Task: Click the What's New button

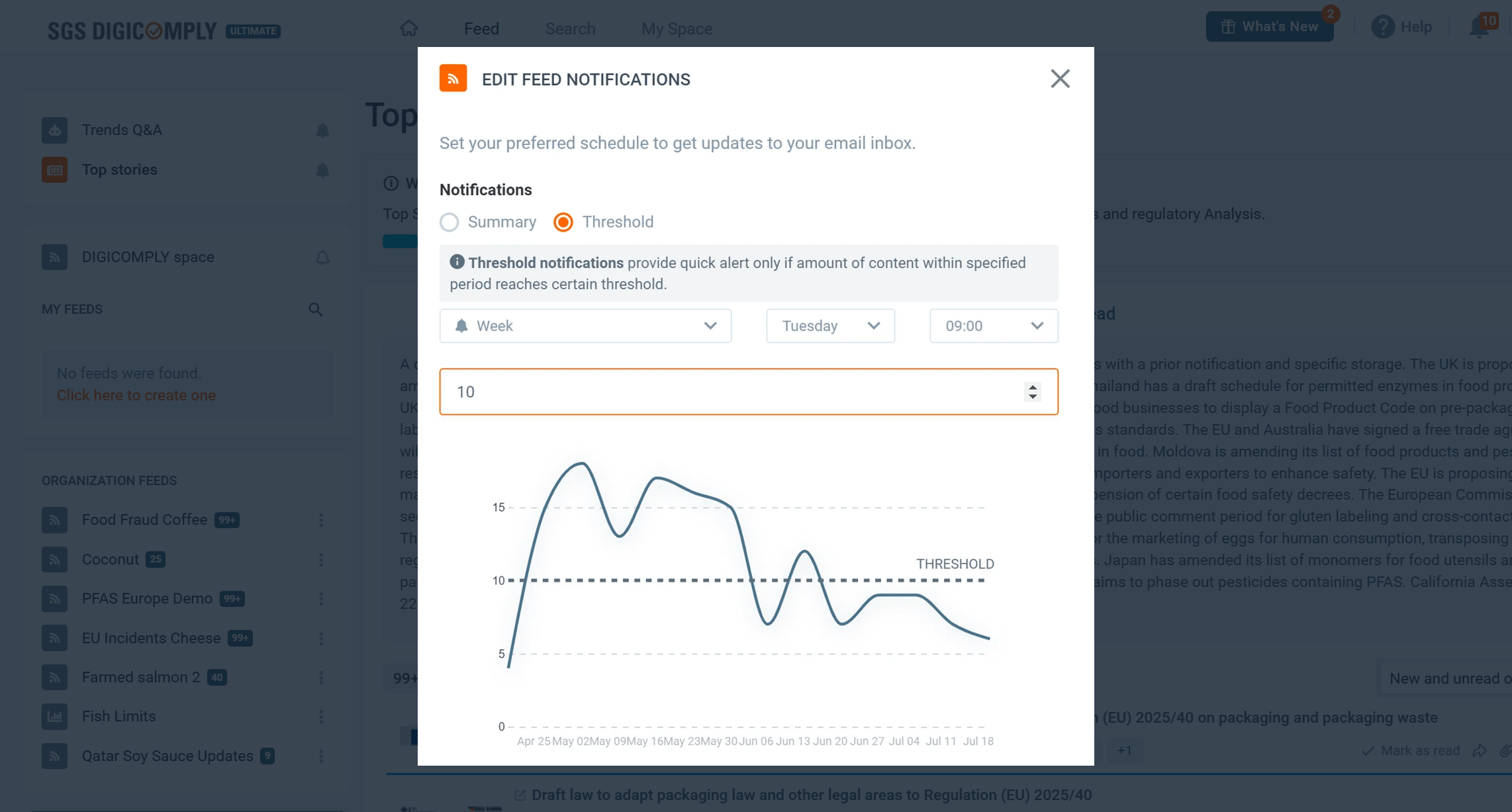Action: click(1269, 27)
